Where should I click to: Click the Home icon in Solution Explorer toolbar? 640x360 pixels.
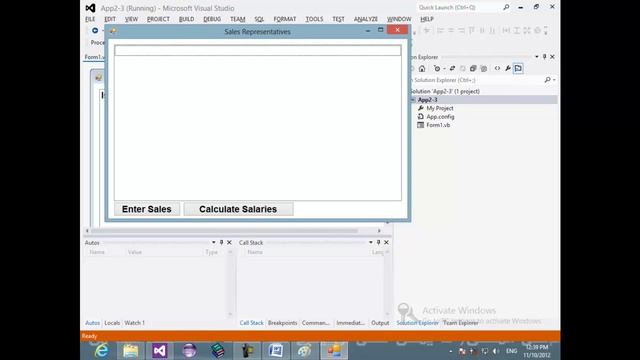pyautogui.click(x=422, y=69)
